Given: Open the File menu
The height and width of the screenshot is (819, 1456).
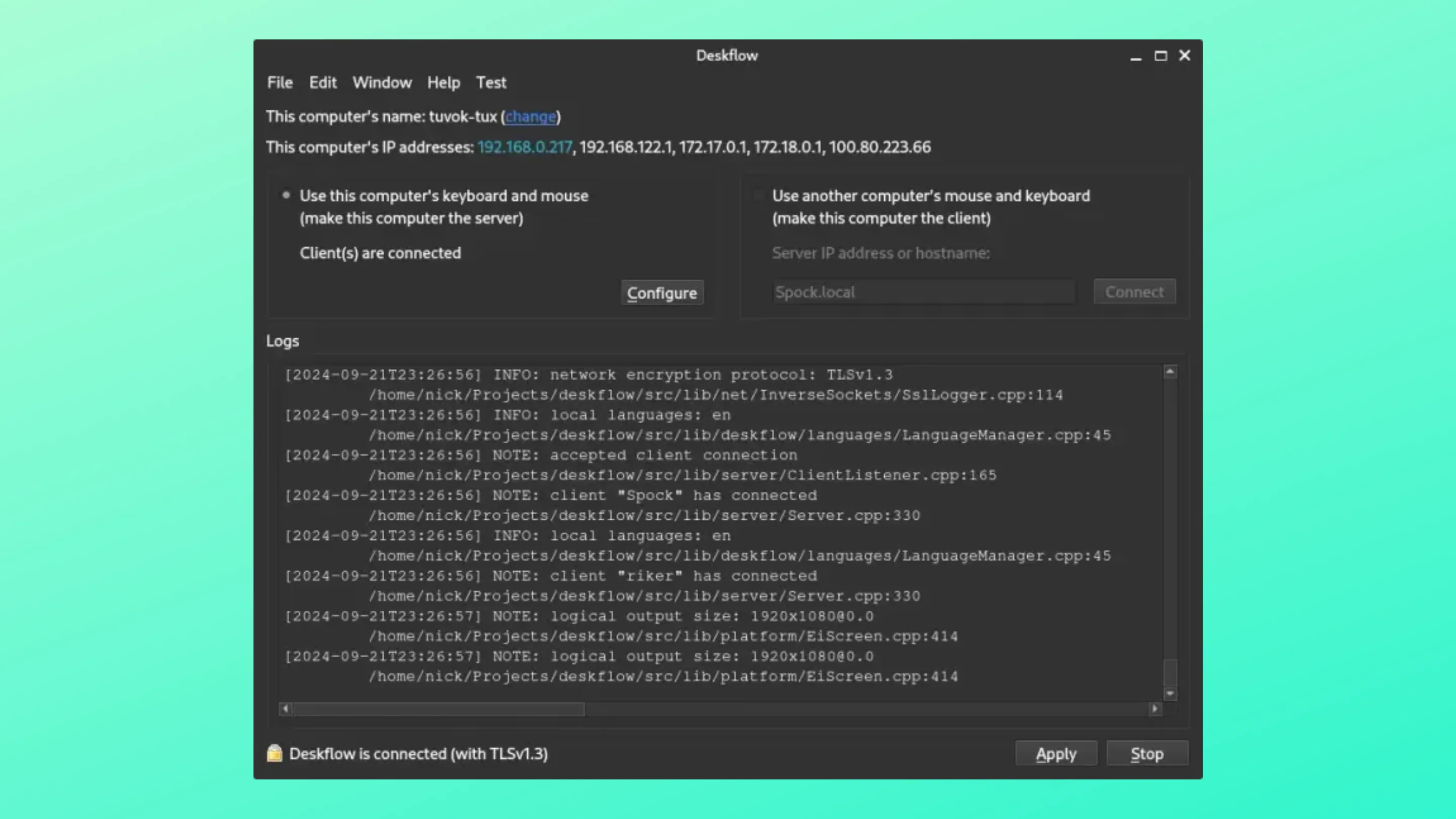Looking at the screenshot, I should click(280, 82).
